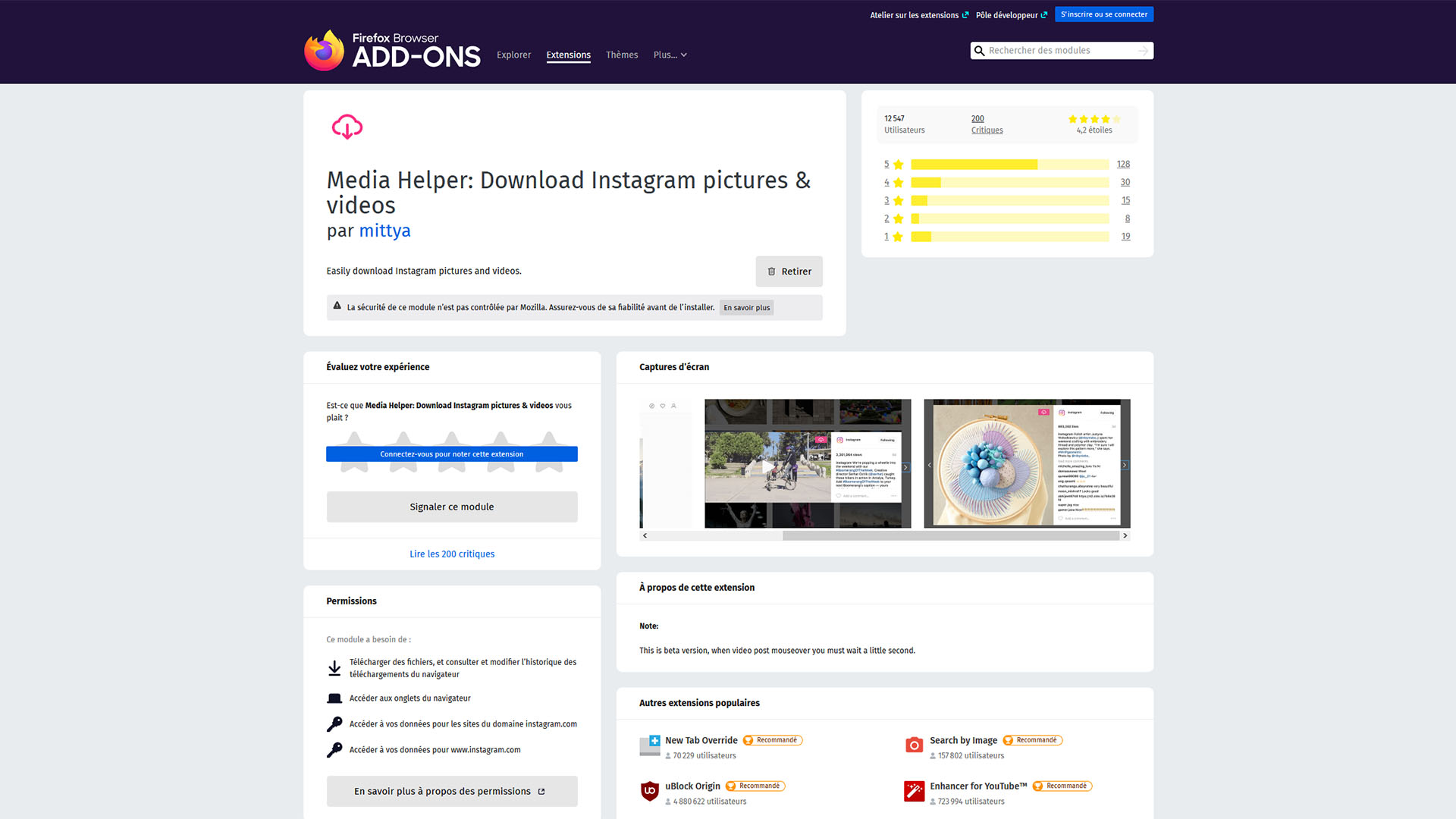Remove the extension with Retirer button
The width and height of the screenshot is (1456, 819).
coord(789,271)
